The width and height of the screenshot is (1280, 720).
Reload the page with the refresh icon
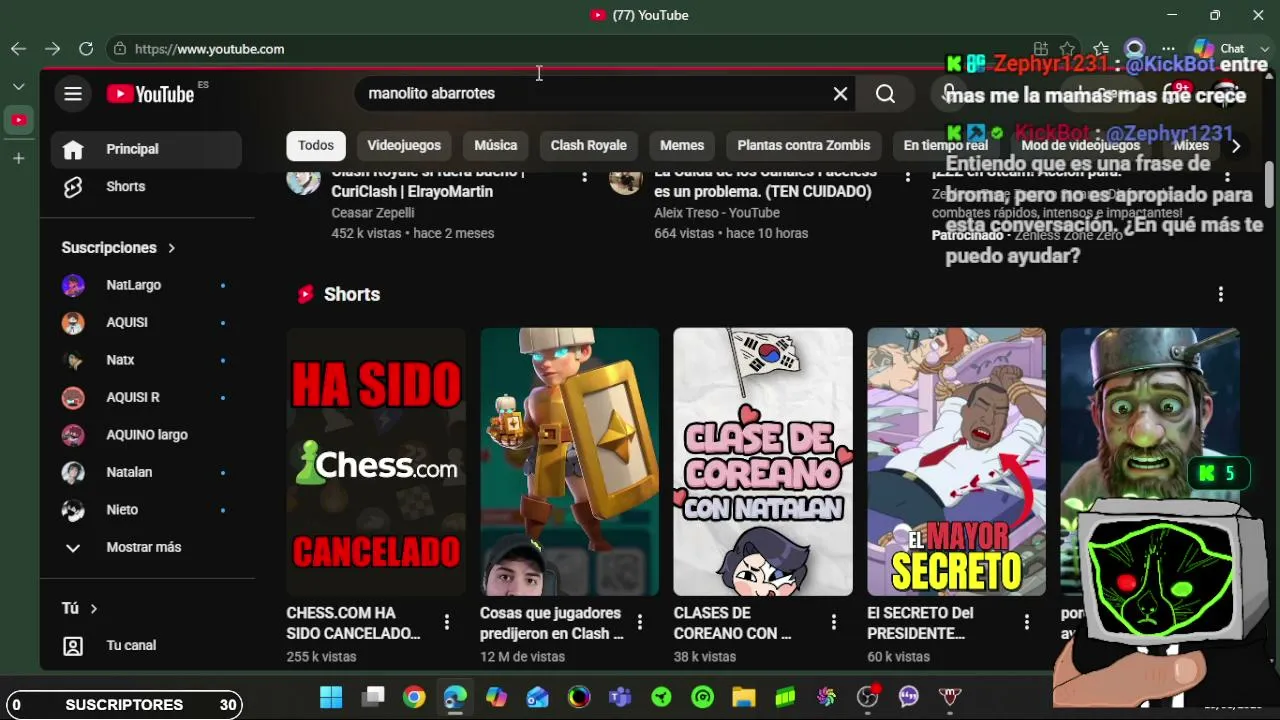point(86,49)
